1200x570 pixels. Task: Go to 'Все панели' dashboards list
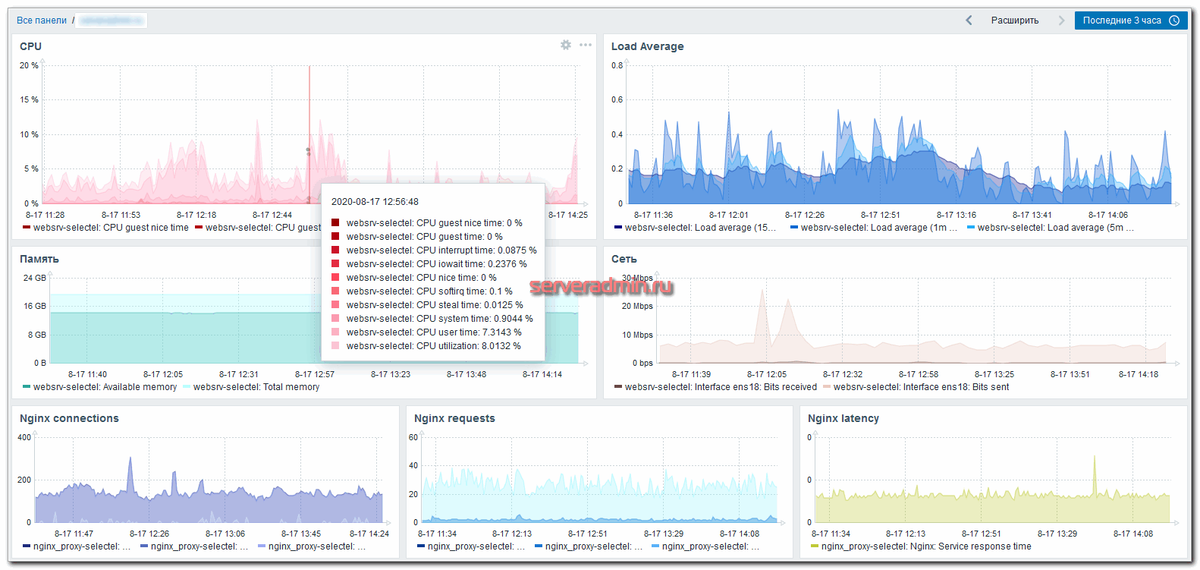[x=40, y=20]
